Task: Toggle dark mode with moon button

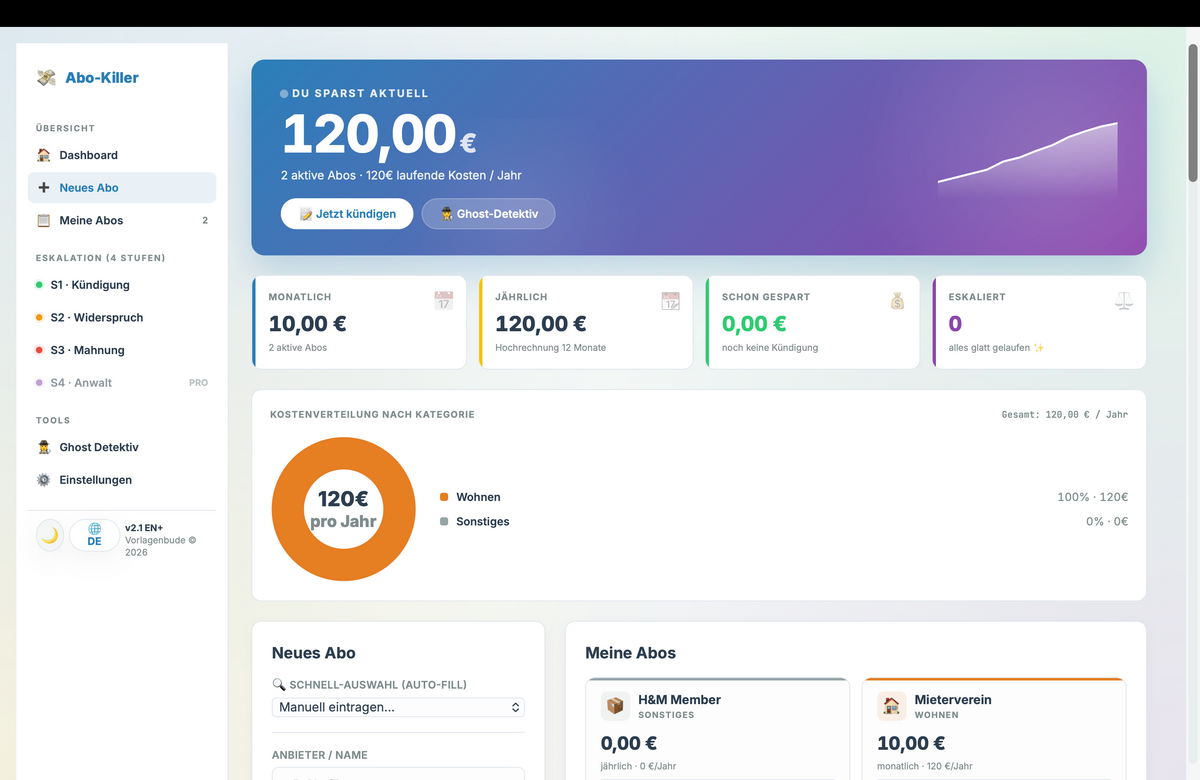Action: (50, 535)
